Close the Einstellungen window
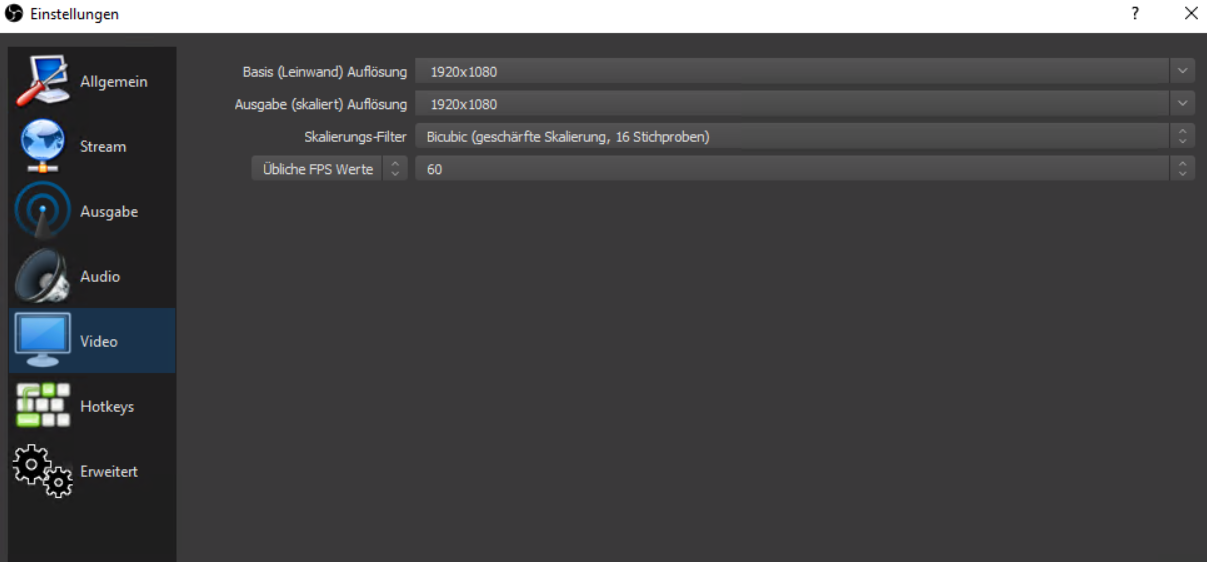Screen dimensions: 1207x562 tap(1190, 14)
